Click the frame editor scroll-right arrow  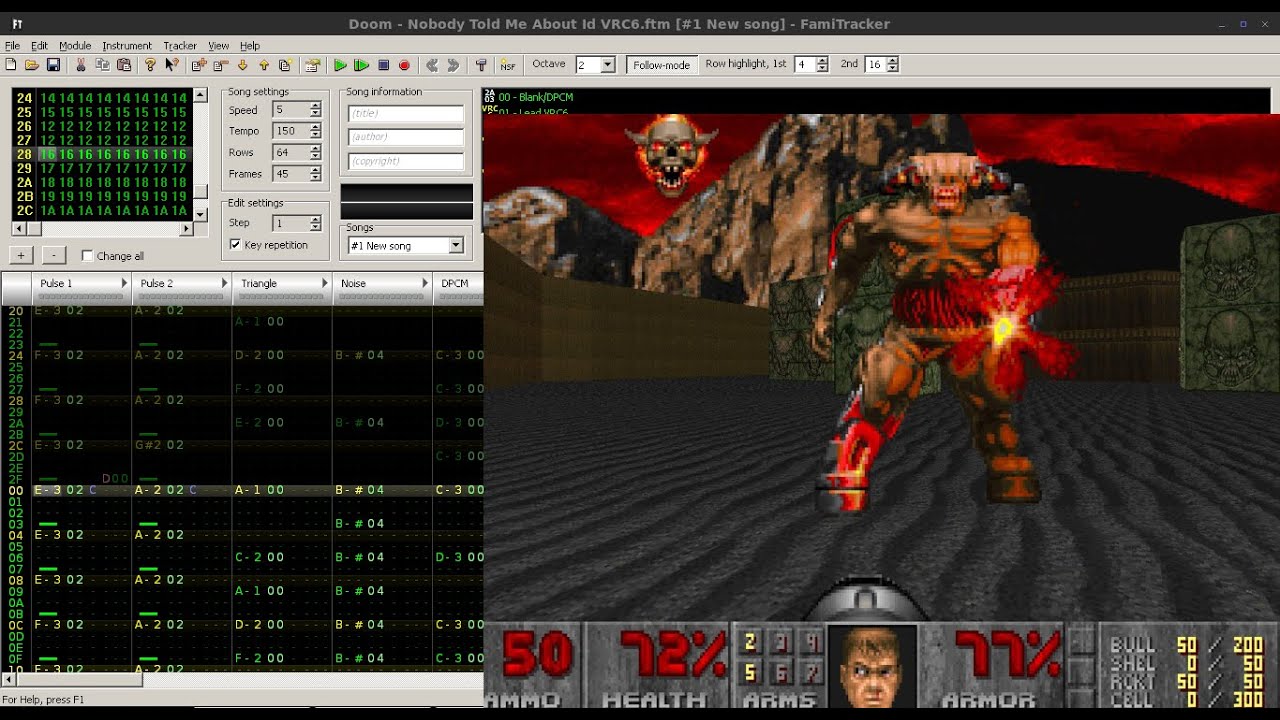tap(186, 229)
